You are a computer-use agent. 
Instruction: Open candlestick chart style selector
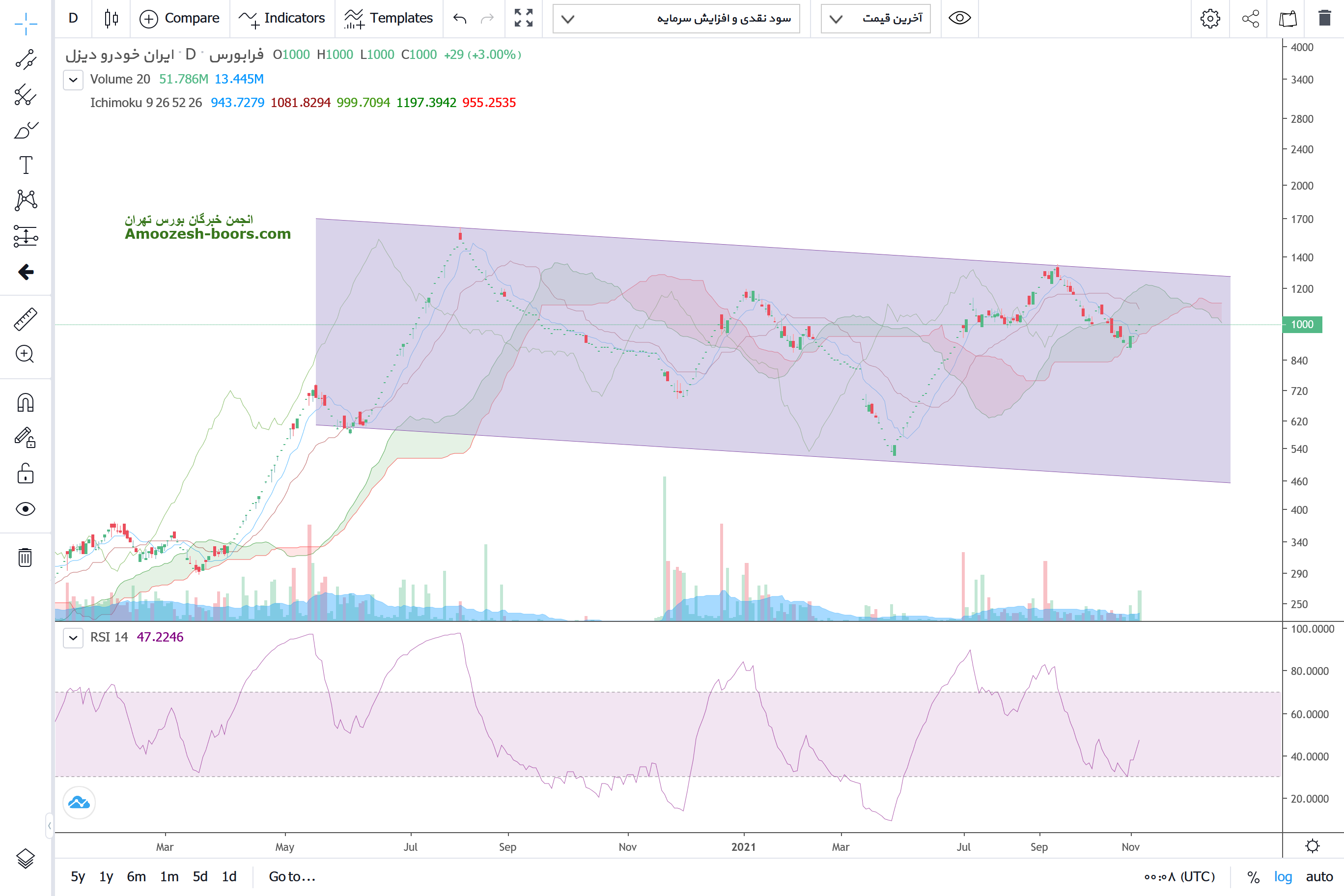pyautogui.click(x=112, y=18)
